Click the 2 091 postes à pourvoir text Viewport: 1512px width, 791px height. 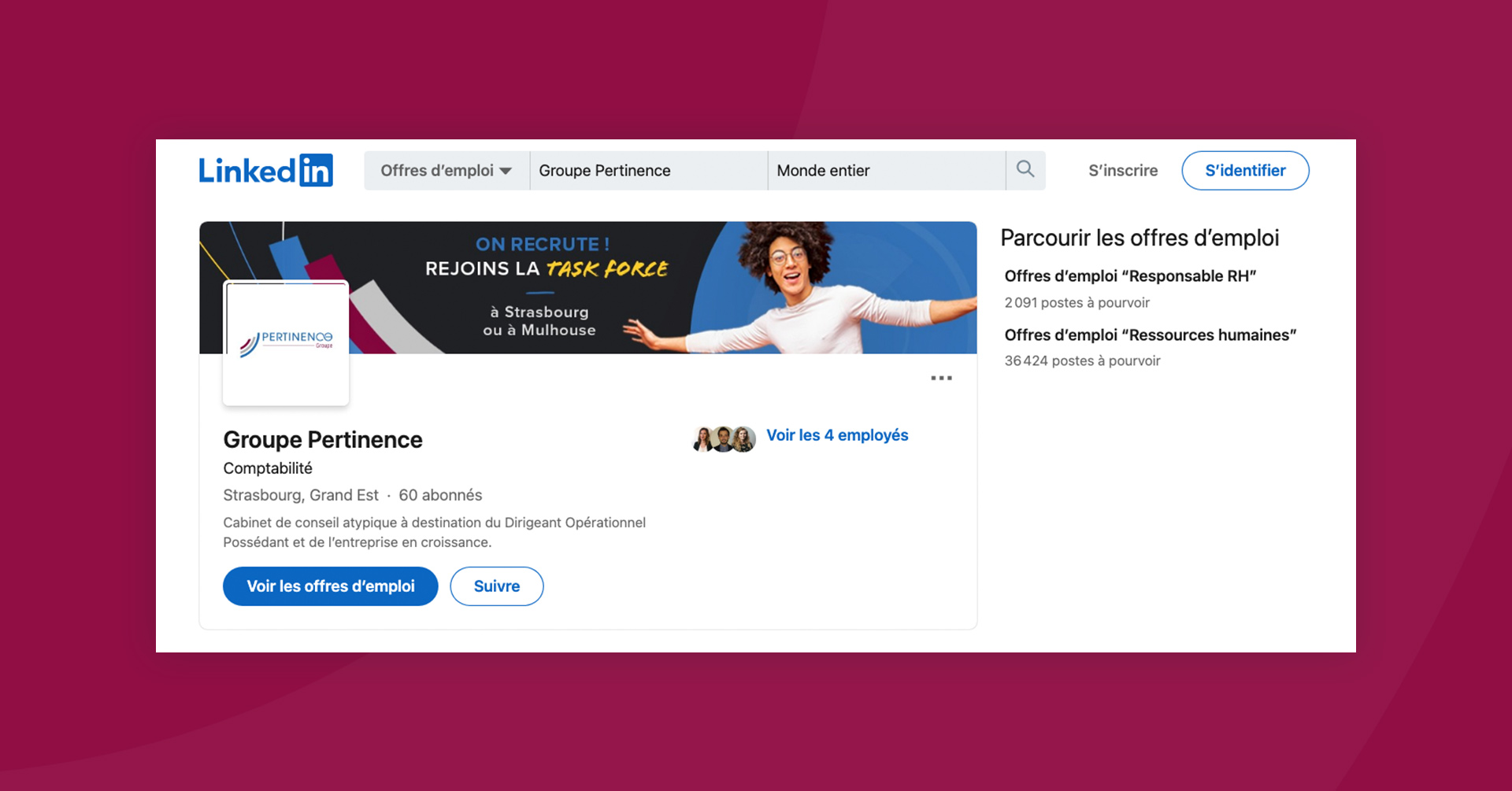click(x=1077, y=303)
